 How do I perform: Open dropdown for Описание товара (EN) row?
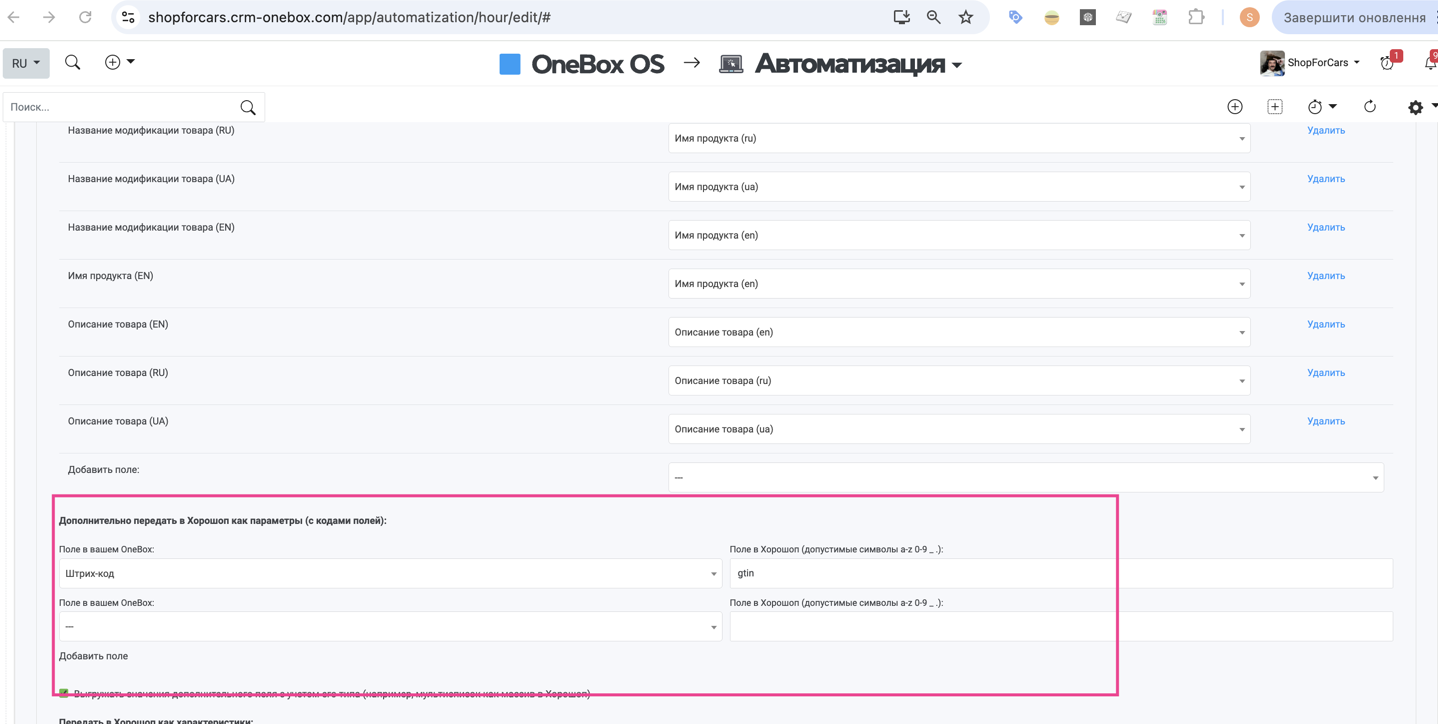click(x=959, y=332)
